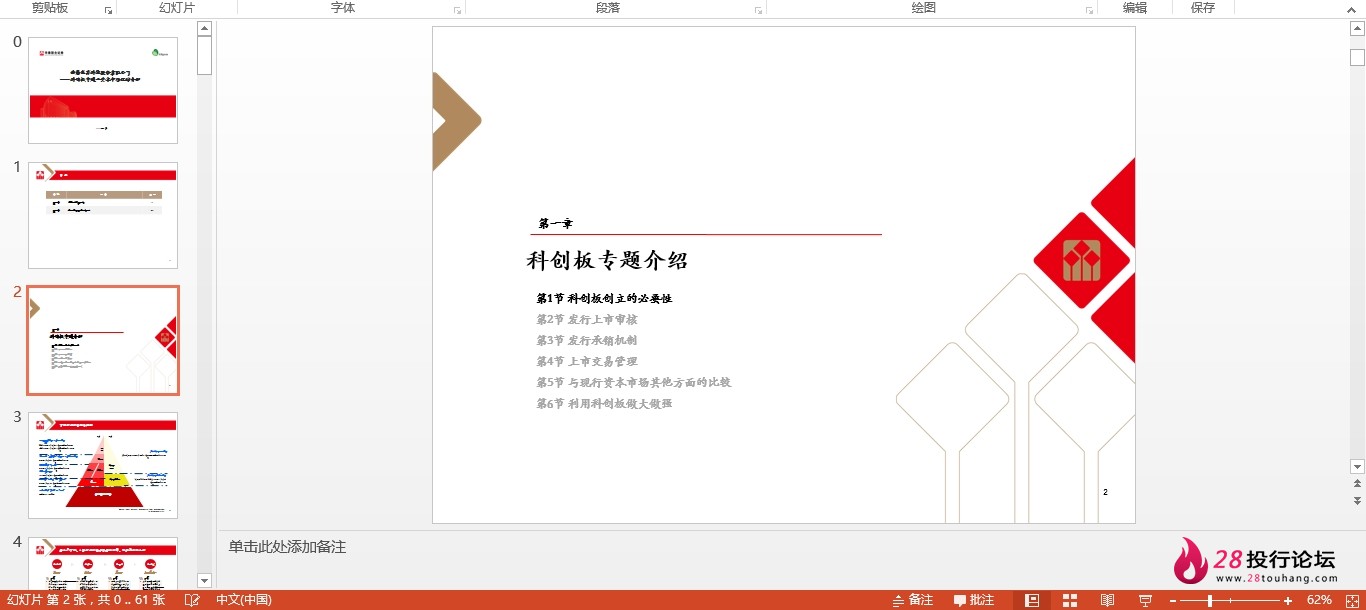
Task: Toggle the 备注 notes pane button
Action: coord(912,600)
